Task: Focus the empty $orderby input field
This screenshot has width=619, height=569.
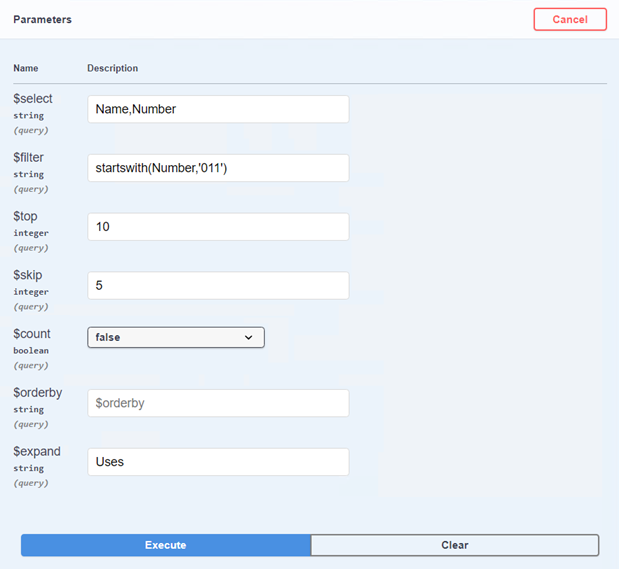Action: 218,403
